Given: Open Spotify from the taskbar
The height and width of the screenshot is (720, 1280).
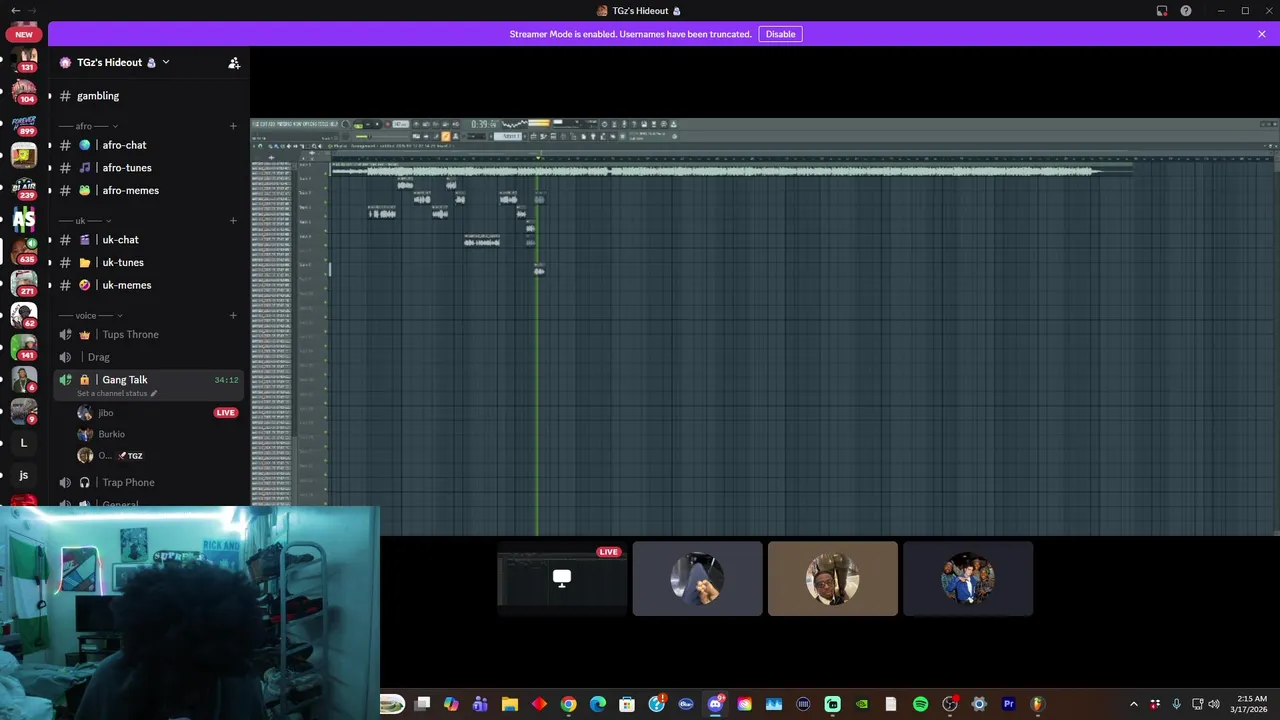Looking at the screenshot, I should click(x=920, y=704).
